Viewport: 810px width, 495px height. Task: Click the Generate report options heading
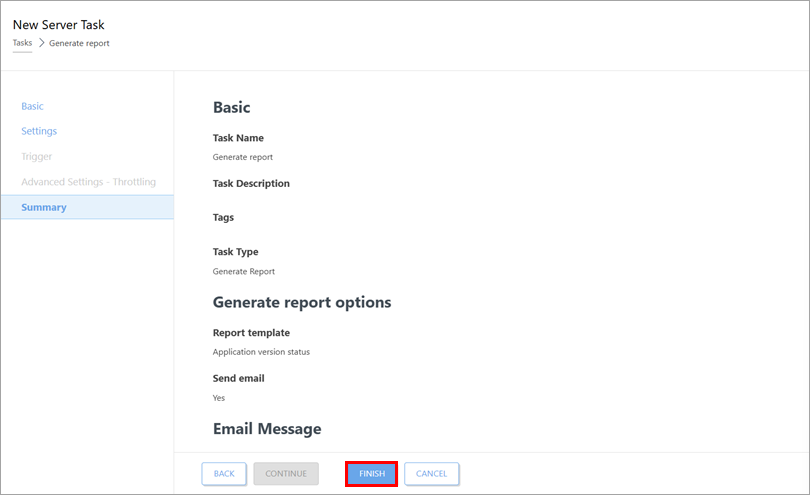pos(301,302)
